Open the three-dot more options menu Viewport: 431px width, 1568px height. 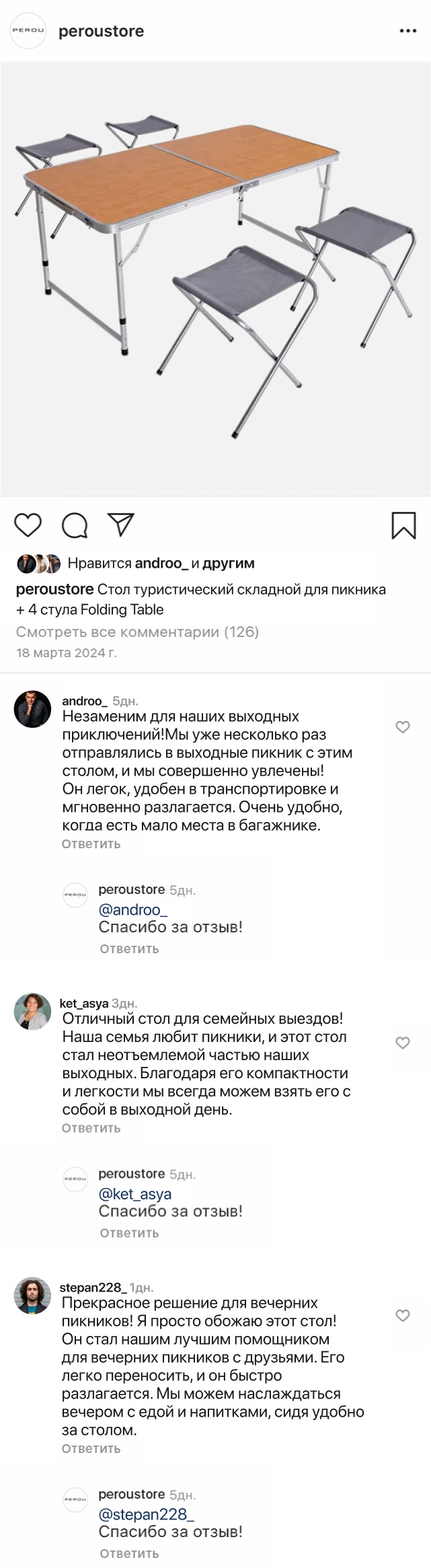click(x=408, y=32)
